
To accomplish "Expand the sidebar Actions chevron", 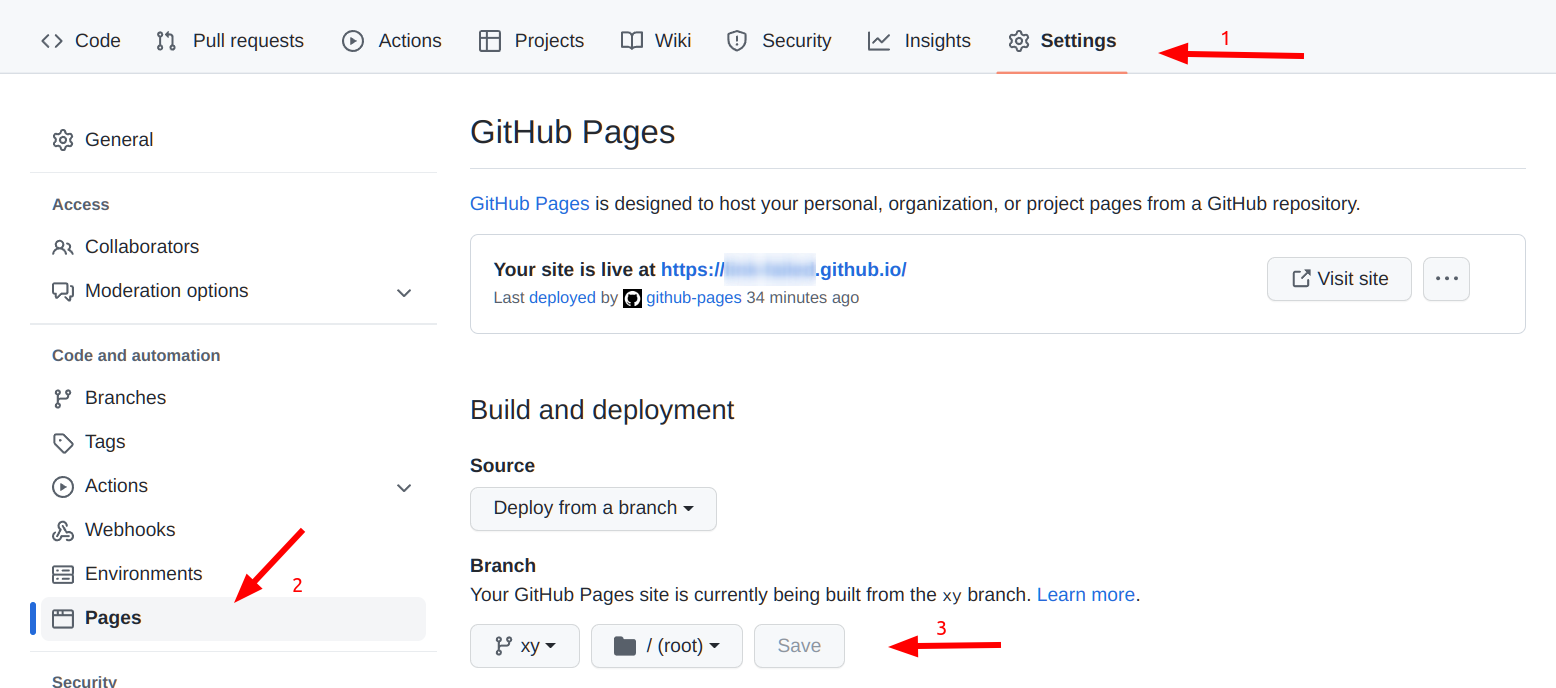I will pos(404,488).
